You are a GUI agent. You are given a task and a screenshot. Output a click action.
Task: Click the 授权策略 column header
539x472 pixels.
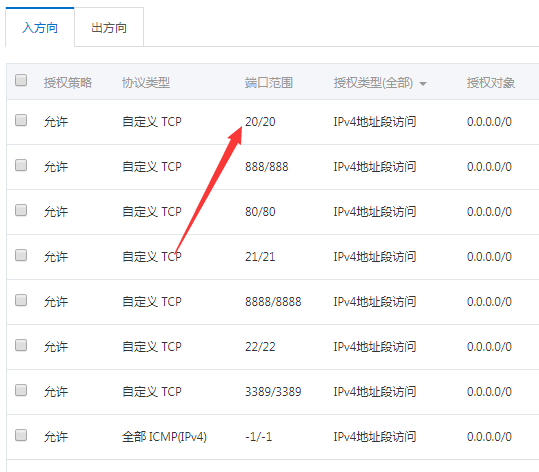68,83
